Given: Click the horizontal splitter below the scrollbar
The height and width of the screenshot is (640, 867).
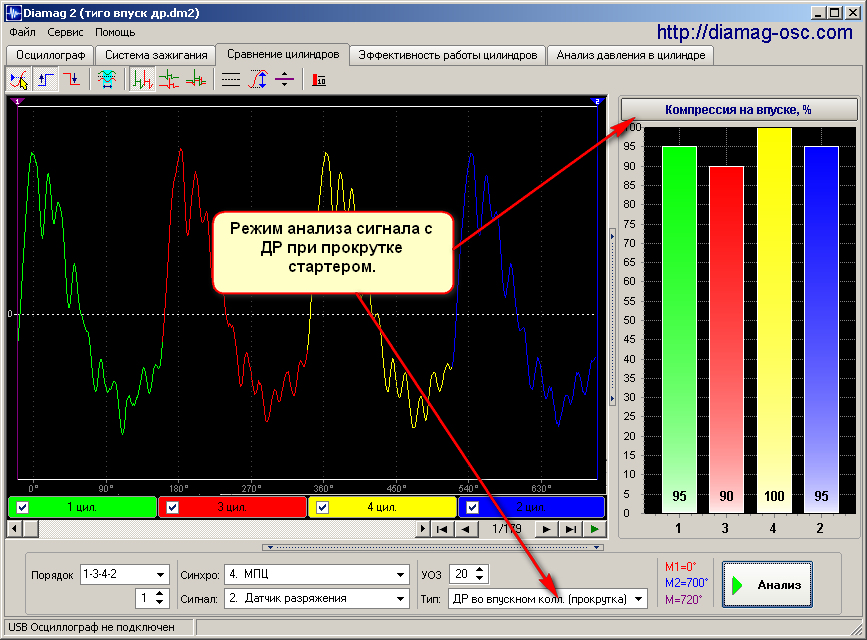Looking at the screenshot, I should 433,547.
